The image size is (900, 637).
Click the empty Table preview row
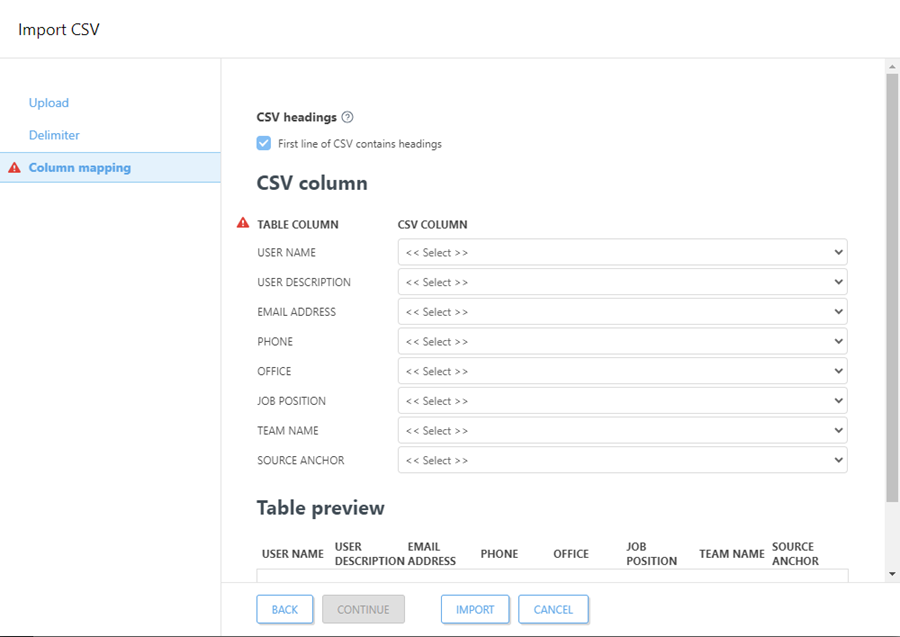tap(550, 578)
